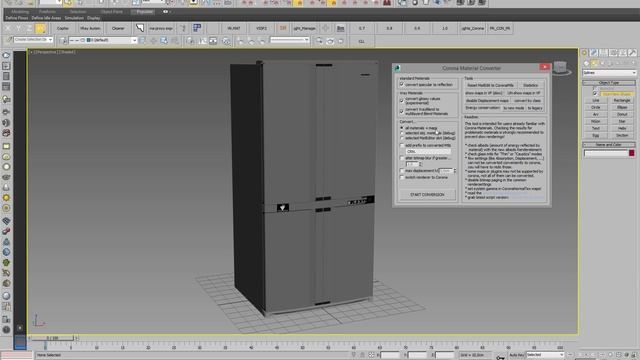Enable add prefix to converted mtls

point(402,145)
